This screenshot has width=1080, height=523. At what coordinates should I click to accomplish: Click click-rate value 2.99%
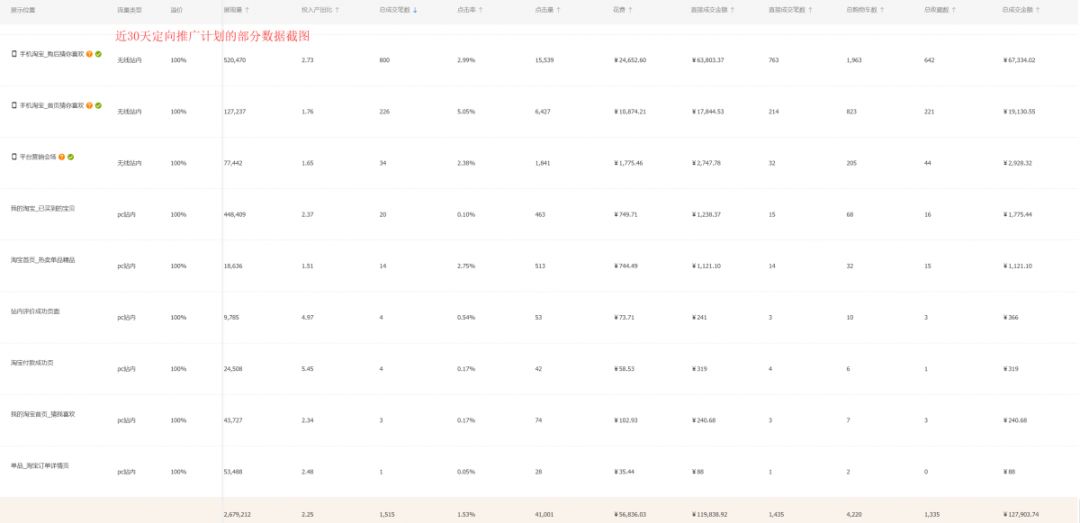[x=466, y=60]
